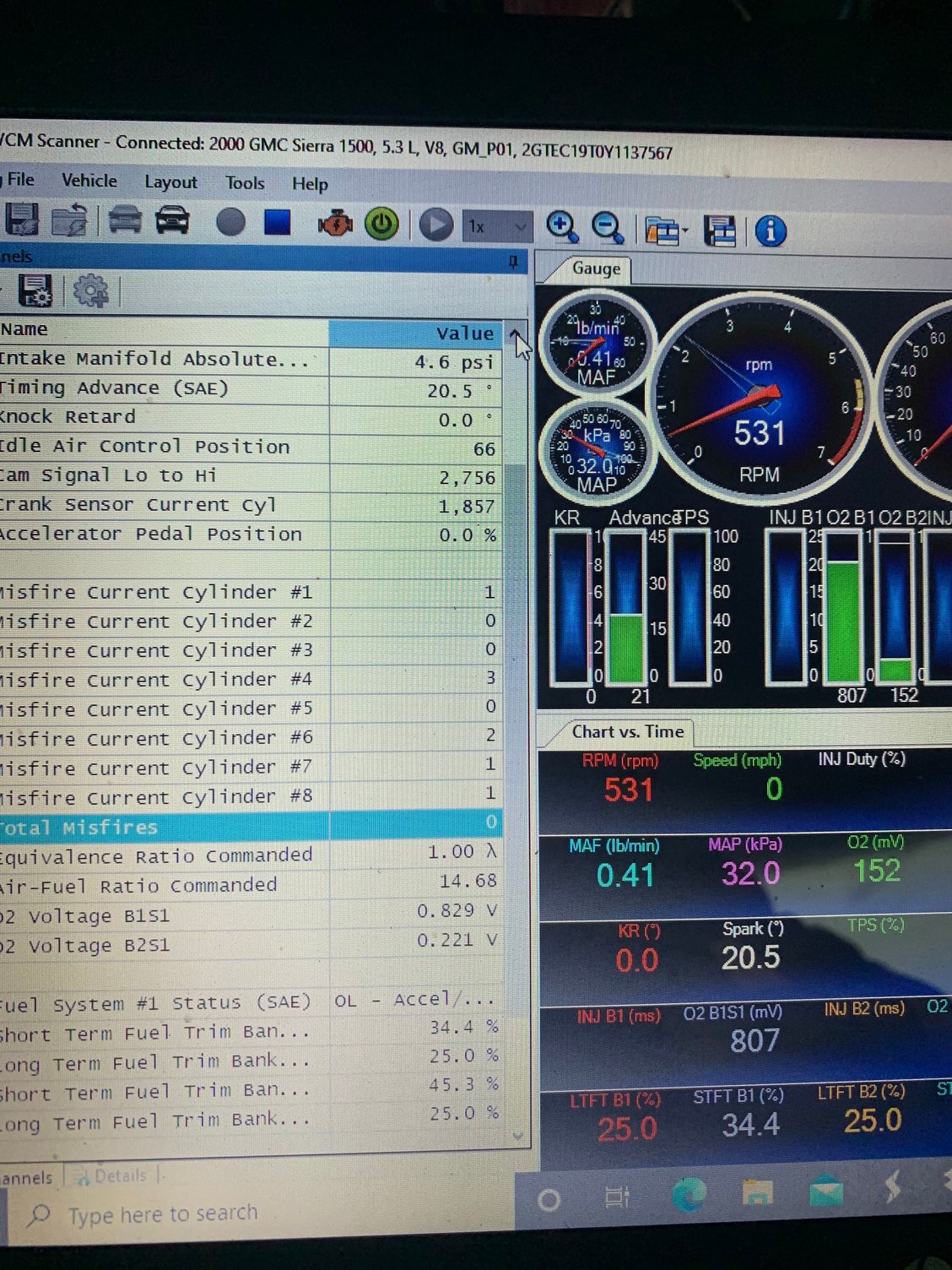Click the save log floppy disk icon

tap(22, 220)
